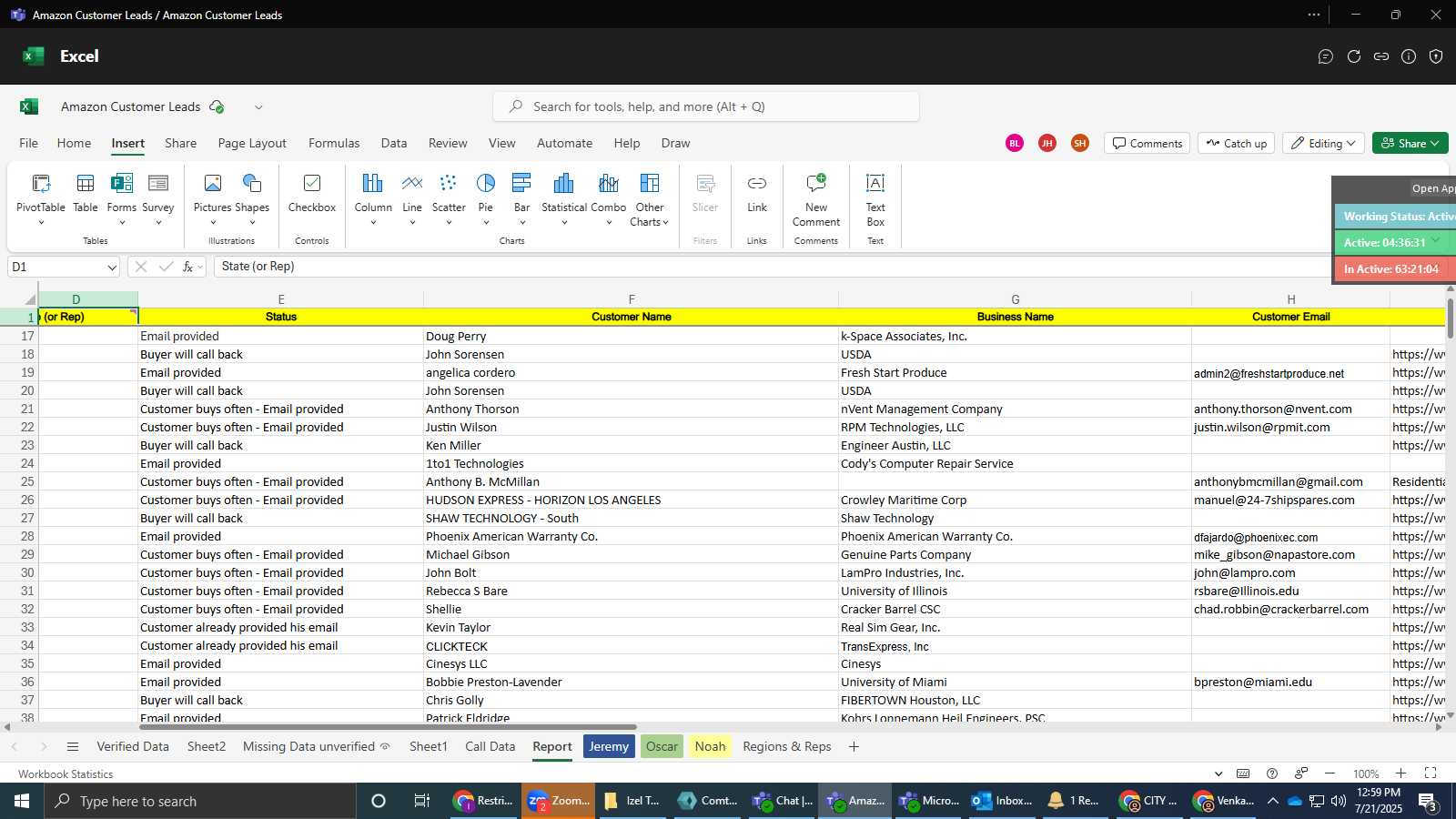Click the vertical scrollbar thumb
The width and height of the screenshot is (1456, 819).
pyautogui.click(x=1451, y=318)
